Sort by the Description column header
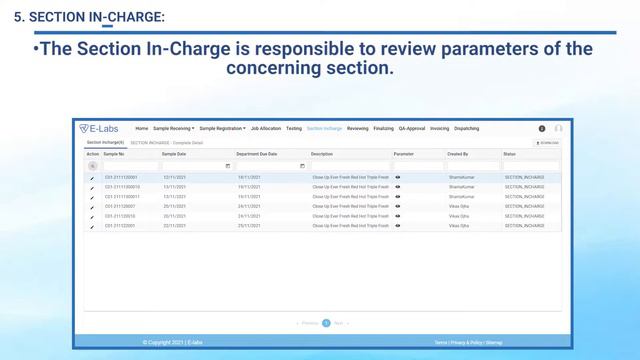The width and height of the screenshot is (640, 360). (x=322, y=154)
